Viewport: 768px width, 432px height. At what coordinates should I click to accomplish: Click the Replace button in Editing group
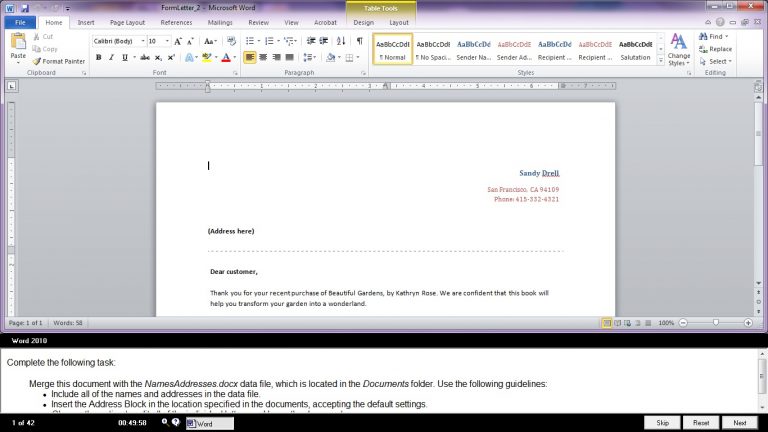click(x=715, y=49)
